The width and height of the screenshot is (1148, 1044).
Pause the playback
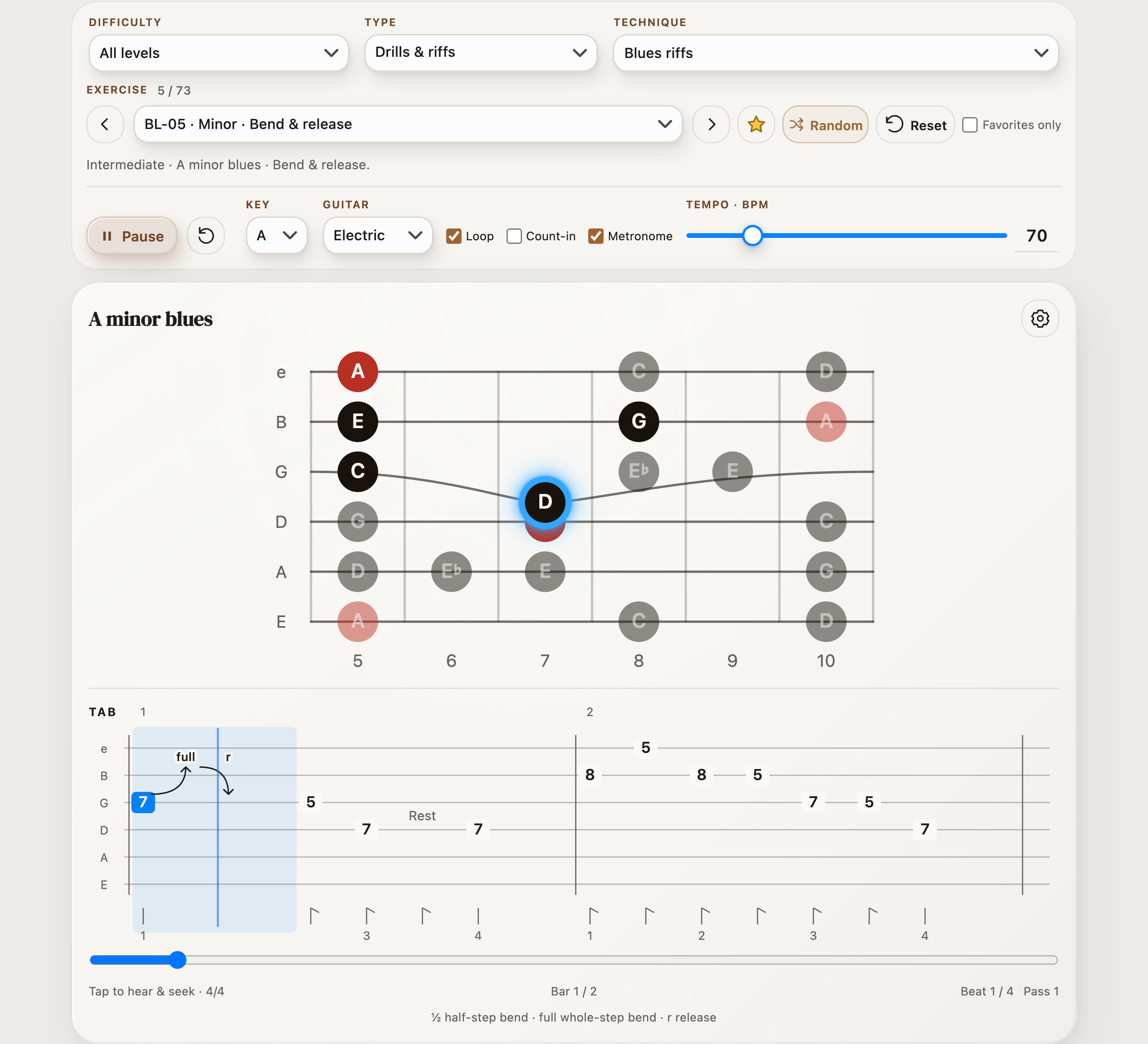tap(132, 235)
